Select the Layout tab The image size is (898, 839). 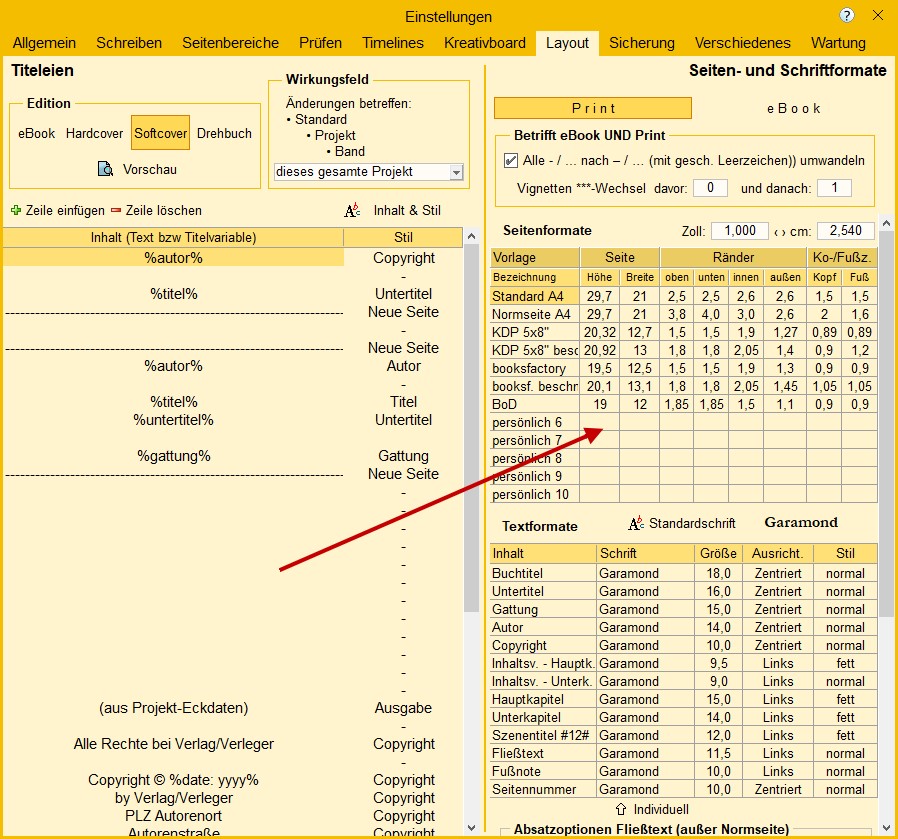[567, 43]
